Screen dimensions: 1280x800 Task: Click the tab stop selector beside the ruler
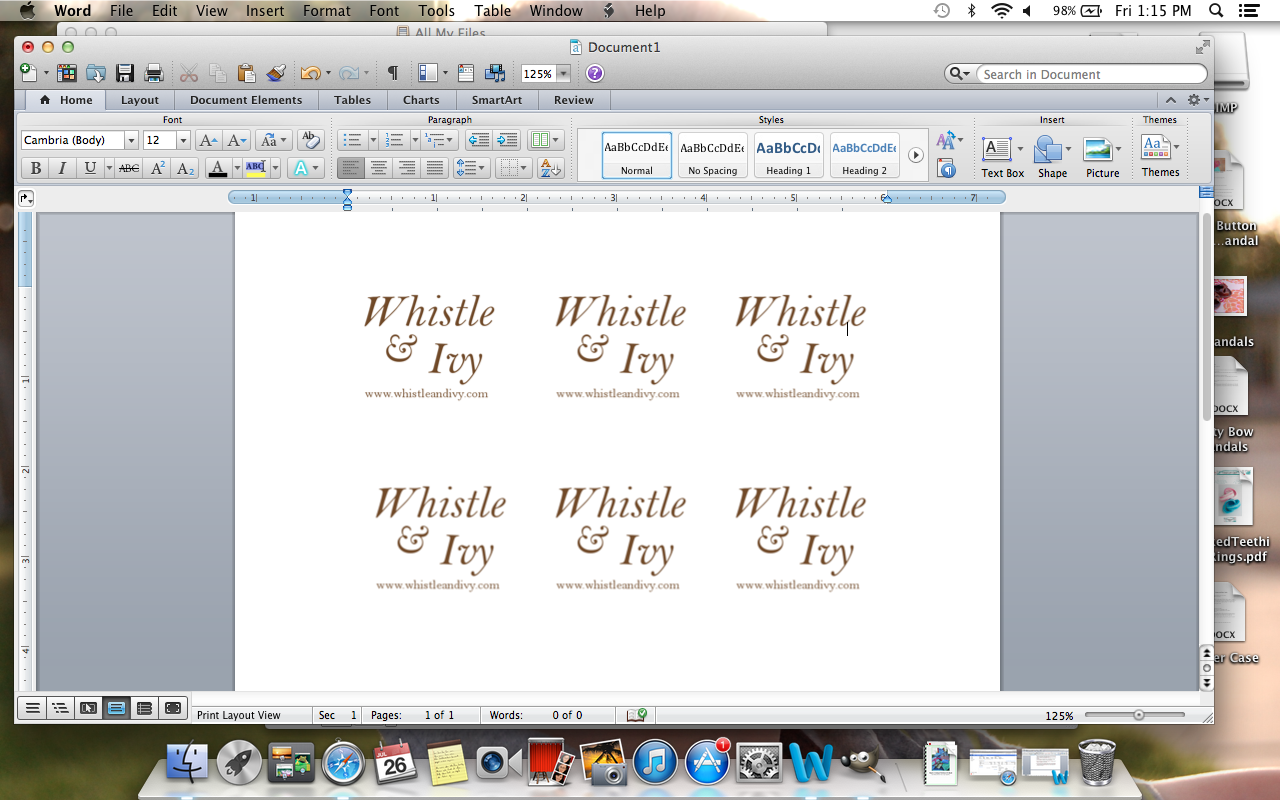point(26,198)
